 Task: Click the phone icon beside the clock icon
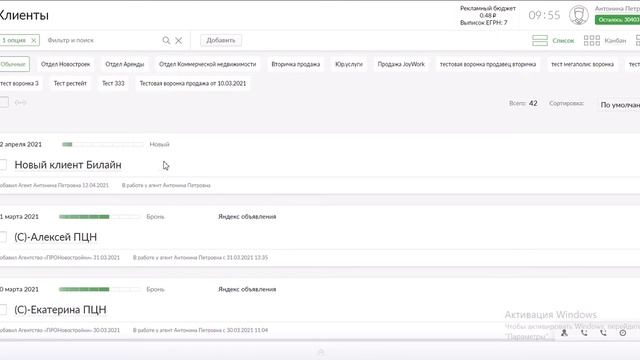[603, 333]
